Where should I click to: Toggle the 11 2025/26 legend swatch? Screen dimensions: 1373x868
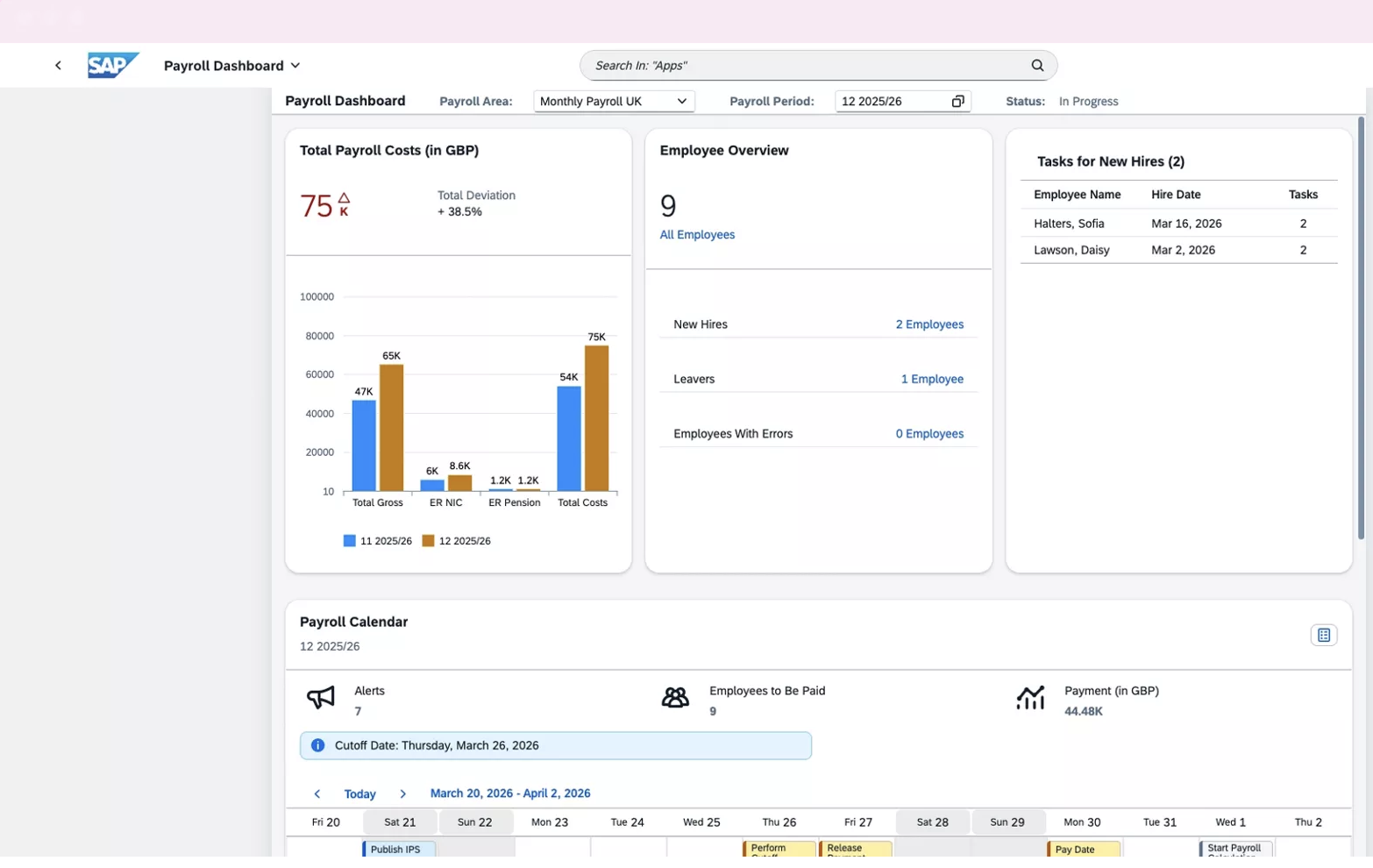tap(350, 541)
